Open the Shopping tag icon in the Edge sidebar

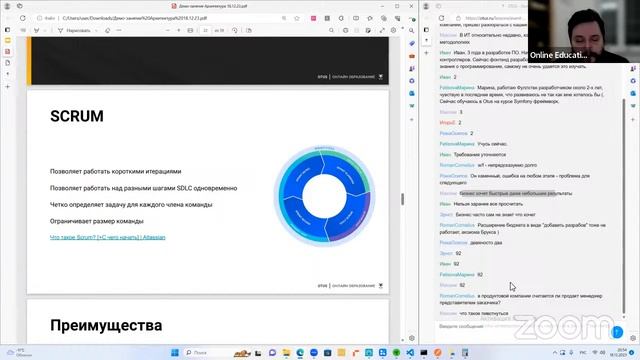click(412, 43)
